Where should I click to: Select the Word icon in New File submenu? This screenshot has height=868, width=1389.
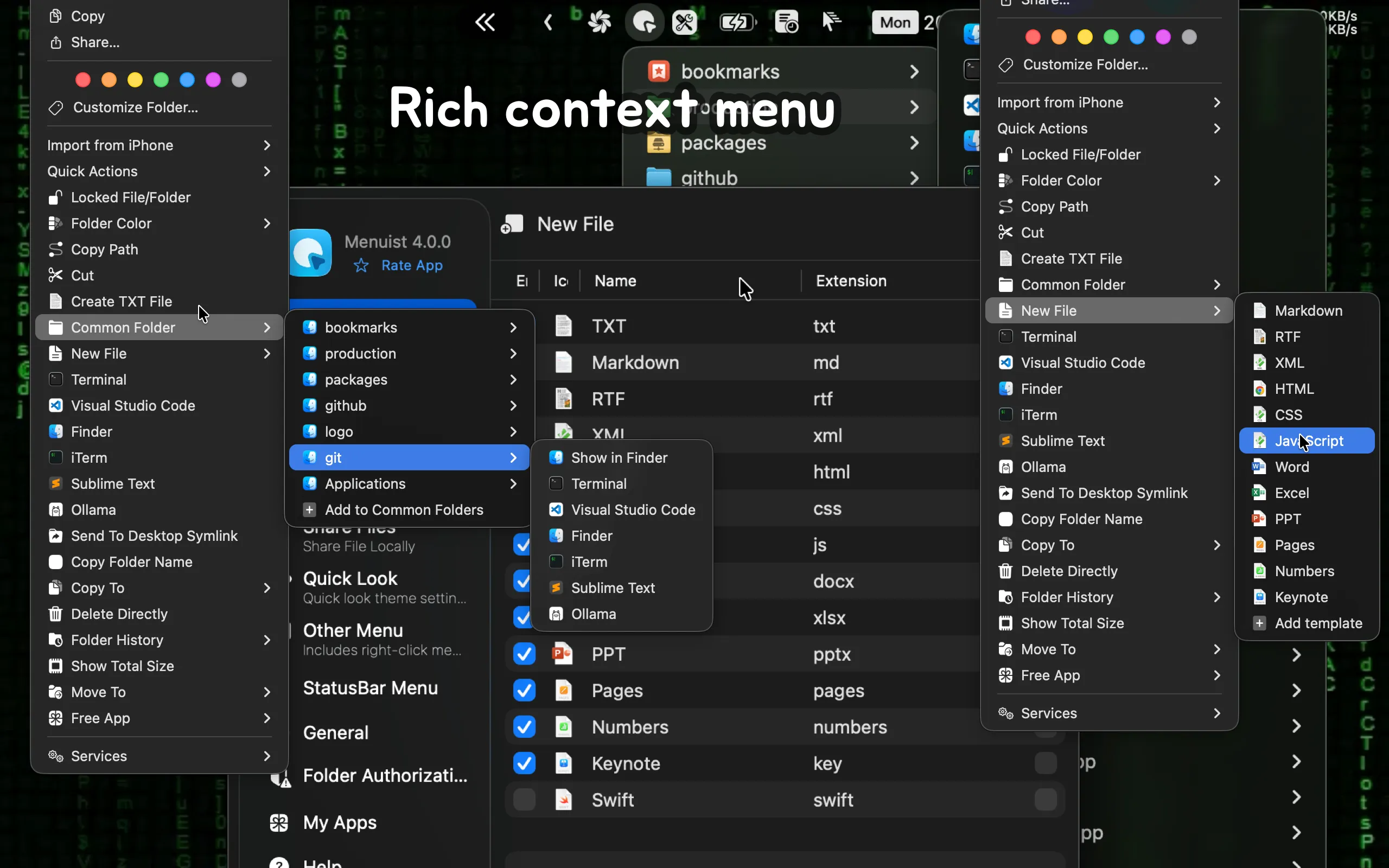coord(1259,467)
